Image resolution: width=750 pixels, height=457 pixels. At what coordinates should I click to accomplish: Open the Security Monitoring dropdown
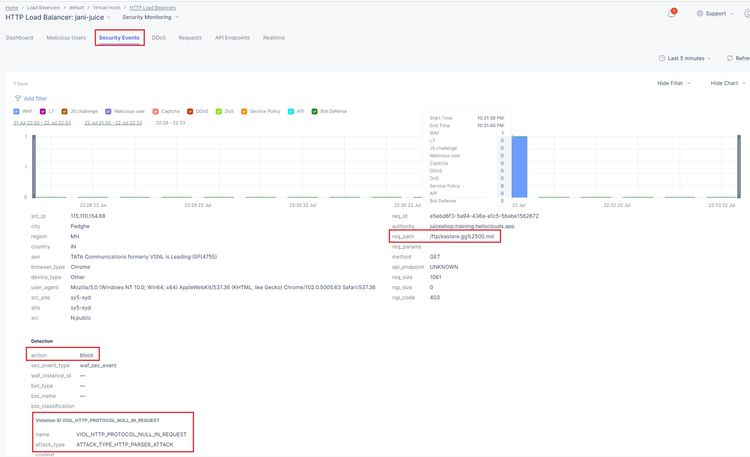click(x=150, y=17)
